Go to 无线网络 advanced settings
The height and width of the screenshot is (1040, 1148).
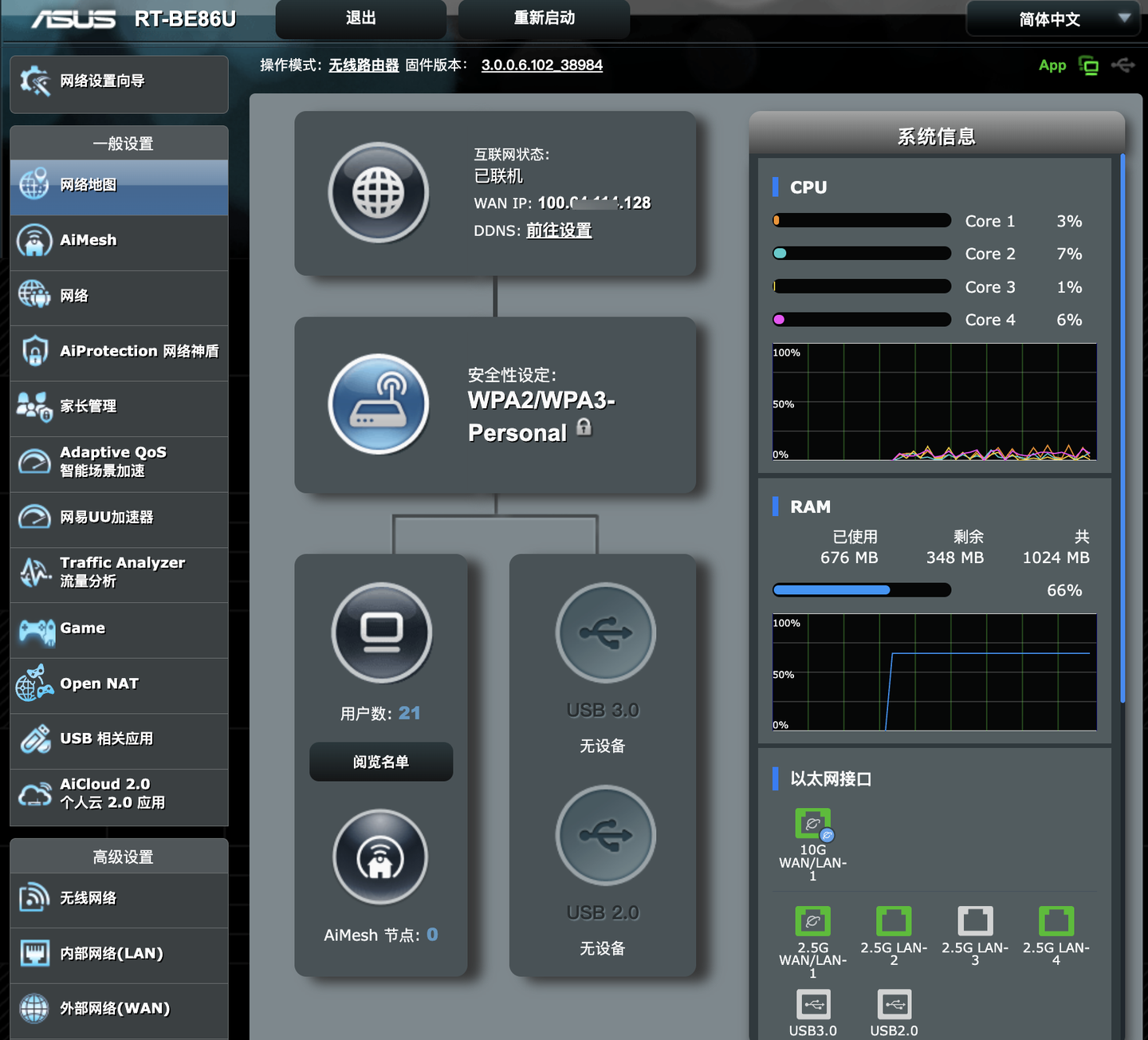point(120,899)
